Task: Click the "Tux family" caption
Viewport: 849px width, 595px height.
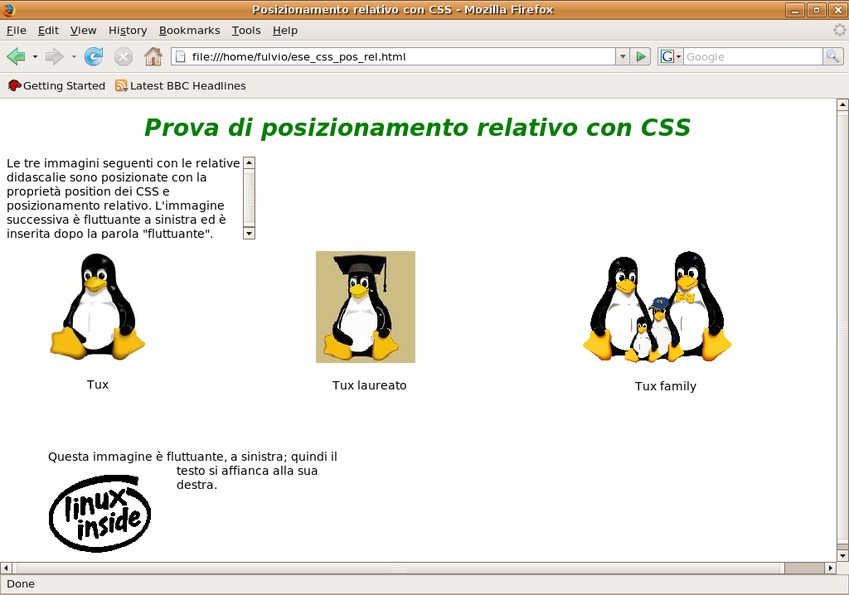Action: pyautogui.click(x=665, y=386)
